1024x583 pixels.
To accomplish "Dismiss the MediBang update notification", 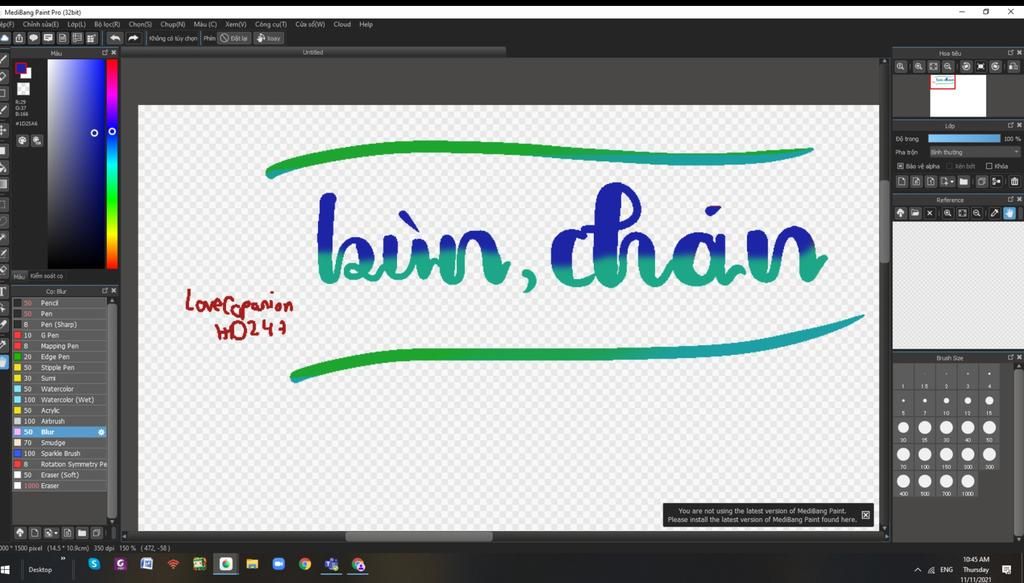I will [865, 515].
